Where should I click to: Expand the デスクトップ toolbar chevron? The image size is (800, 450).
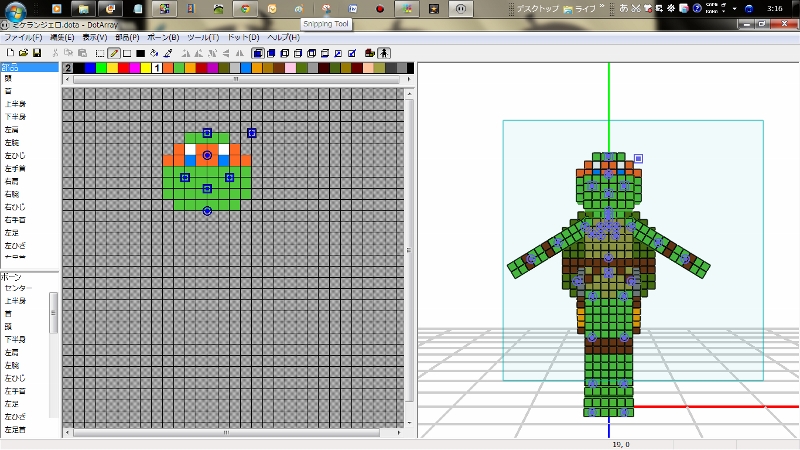tap(602, 7)
